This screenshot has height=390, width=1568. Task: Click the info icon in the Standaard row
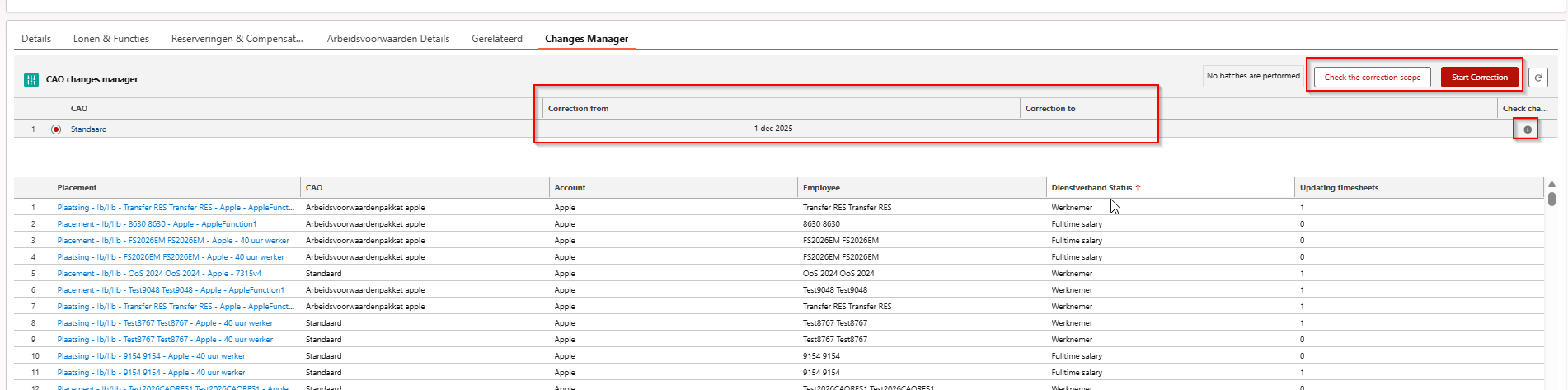1528,129
